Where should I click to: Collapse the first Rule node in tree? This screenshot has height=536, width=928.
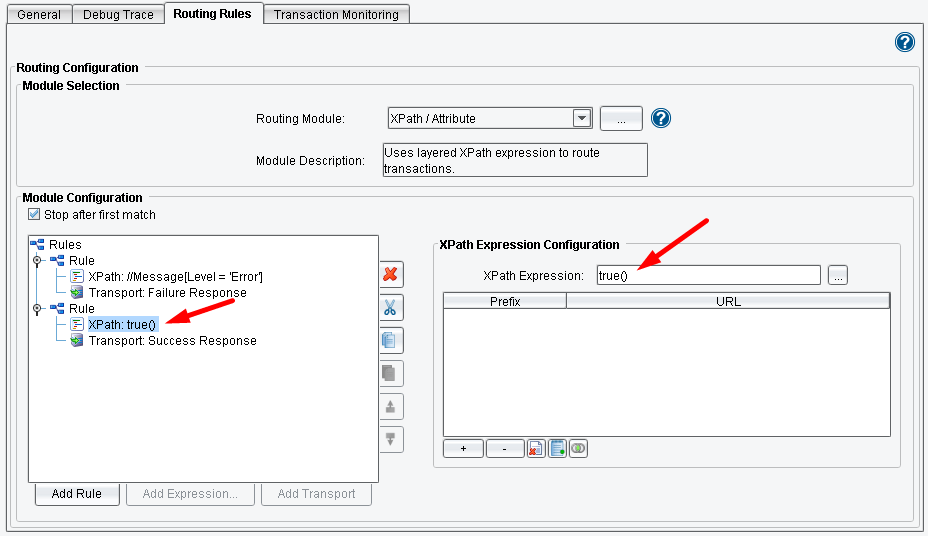pyautogui.click(x=38, y=261)
